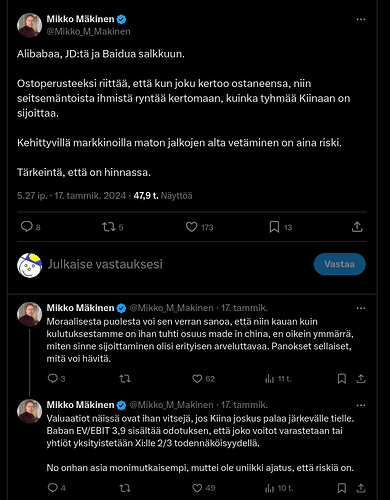Like the Valuaatiot reply with 49 likes
390x500 pixels.
(204, 488)
